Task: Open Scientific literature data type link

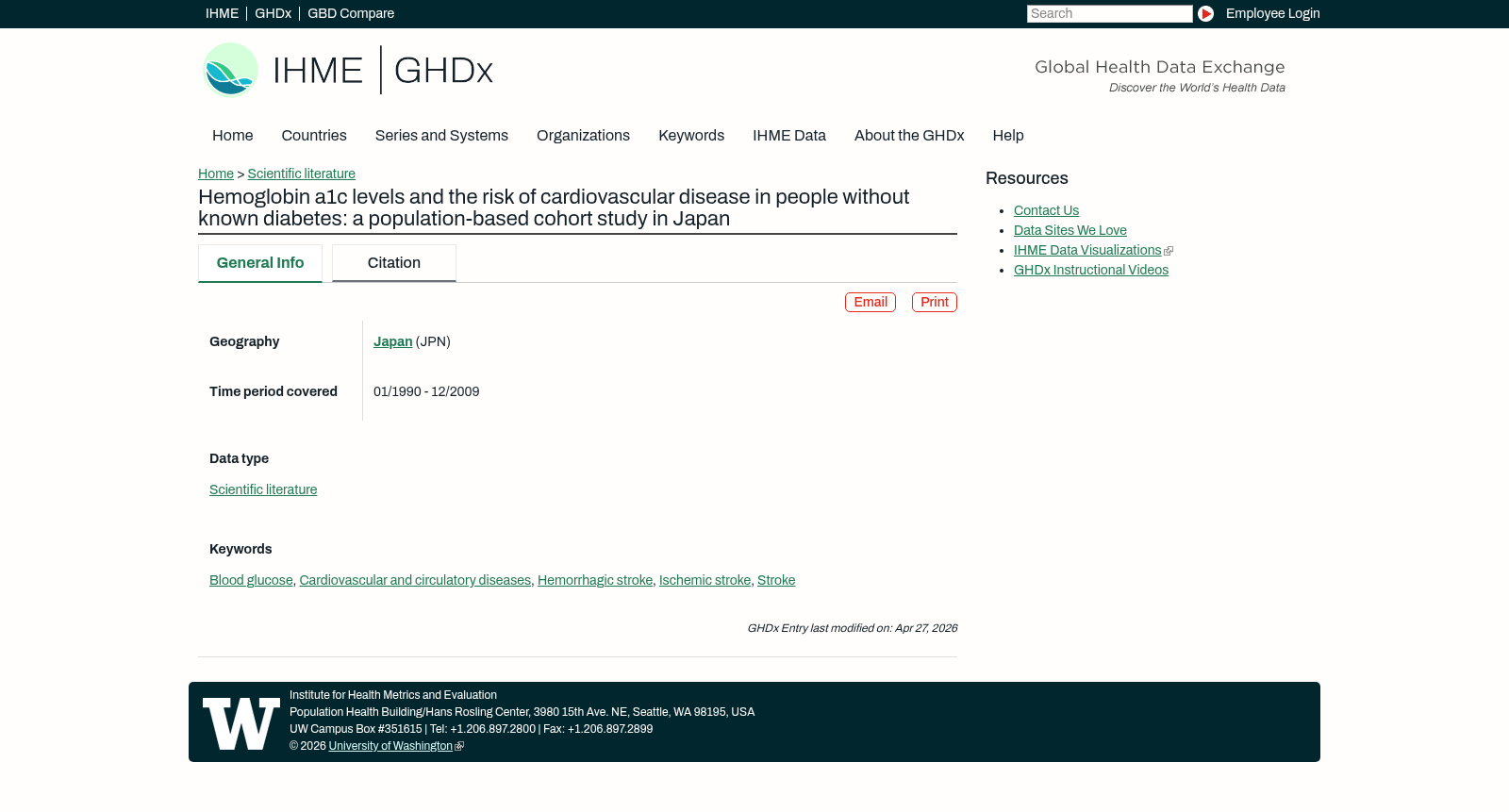Action: pyautogui.click(x=263, y=489)
